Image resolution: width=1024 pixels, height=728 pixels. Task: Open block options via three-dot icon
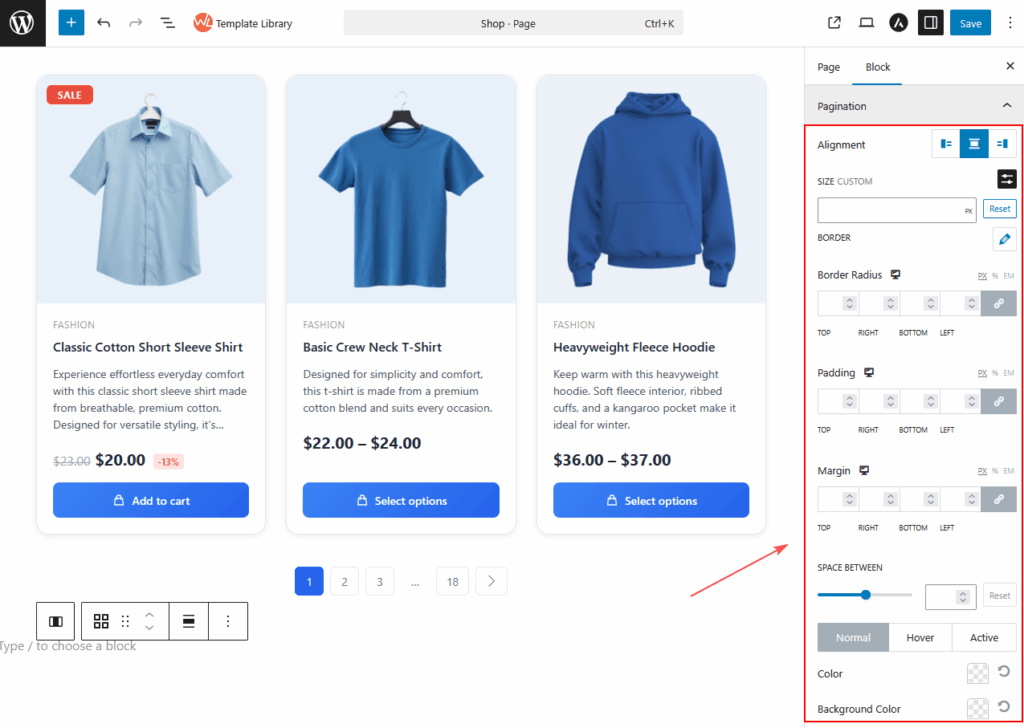pos(228,621)
